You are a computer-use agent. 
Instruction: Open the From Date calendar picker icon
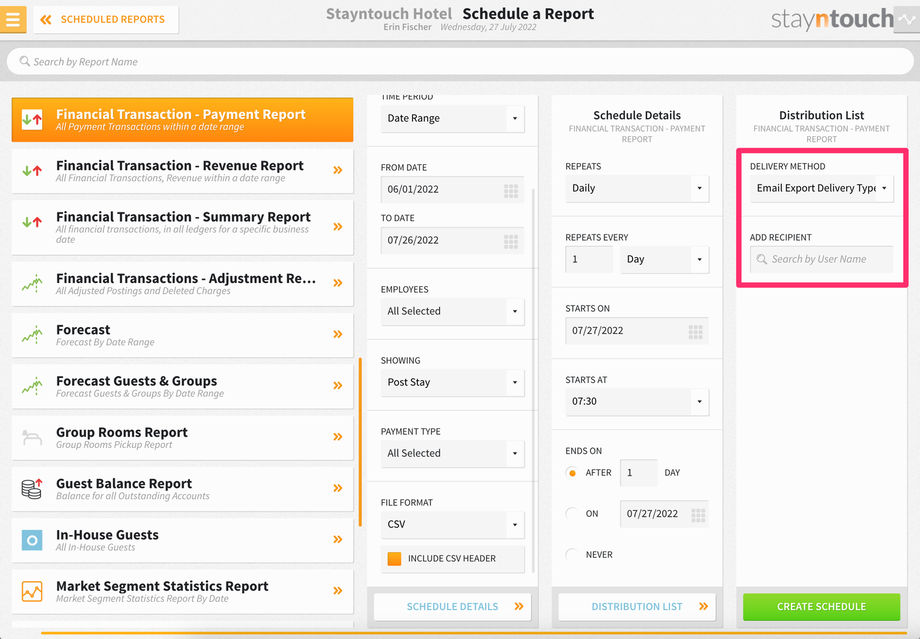click(511, 191)
